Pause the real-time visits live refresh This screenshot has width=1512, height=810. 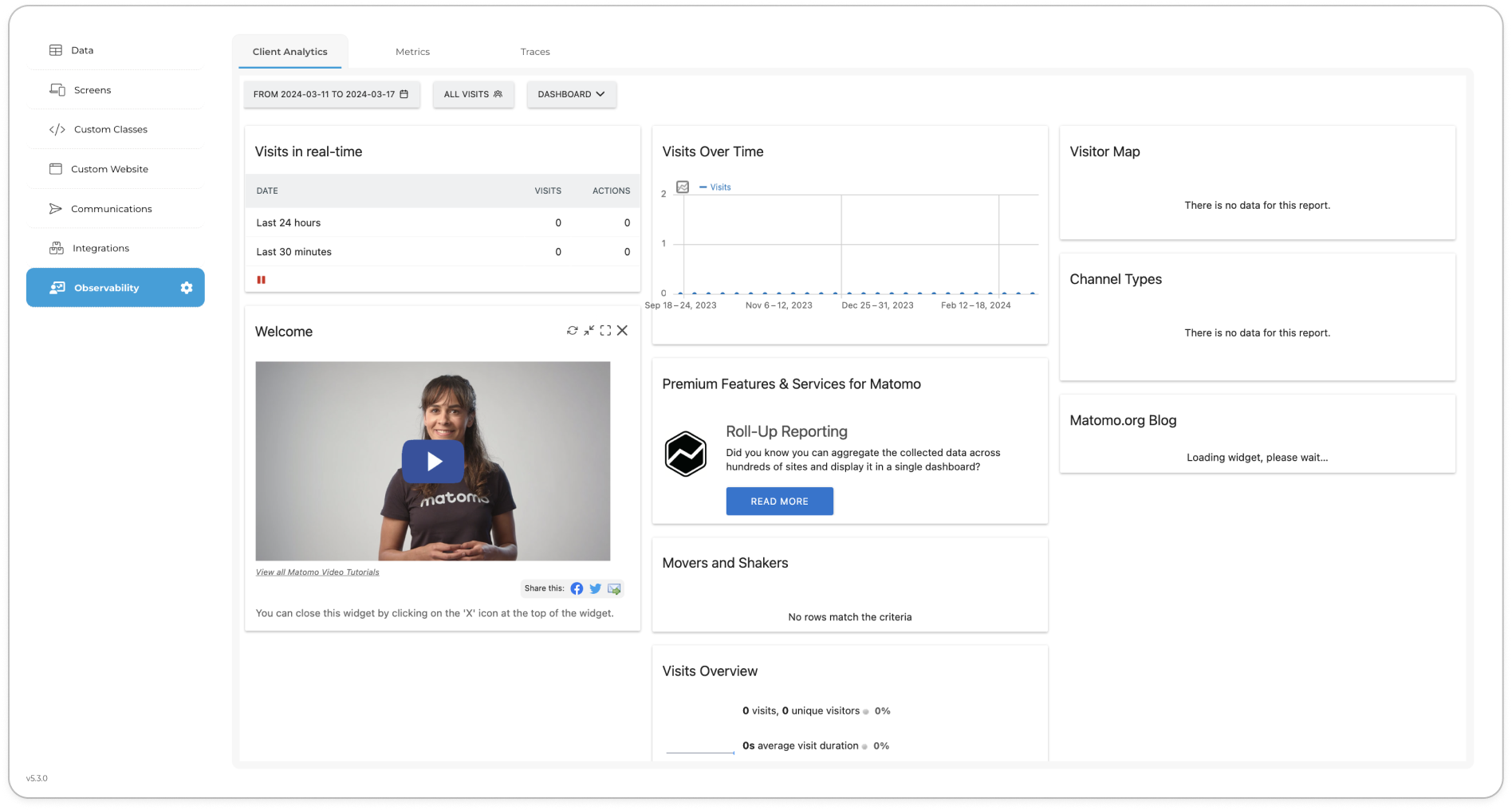click(x=261, y=280)
